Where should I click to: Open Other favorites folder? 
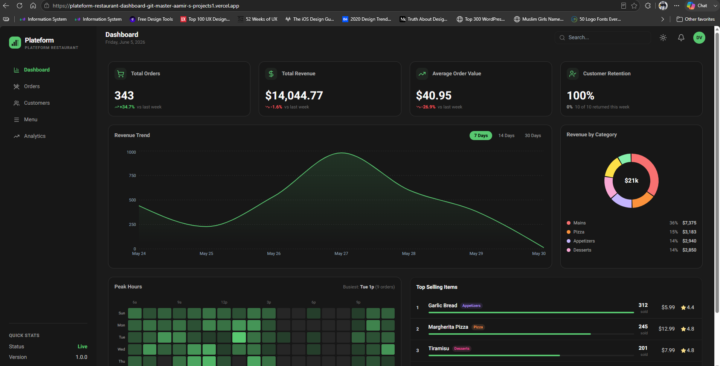coord(695,19)
